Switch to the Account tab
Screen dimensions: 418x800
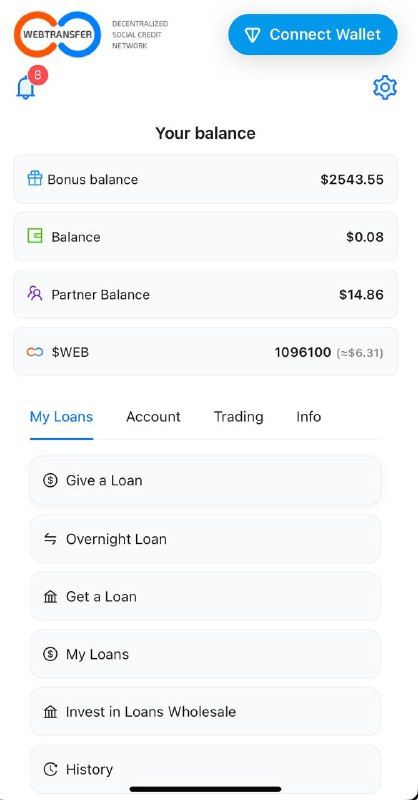(153, 417)
